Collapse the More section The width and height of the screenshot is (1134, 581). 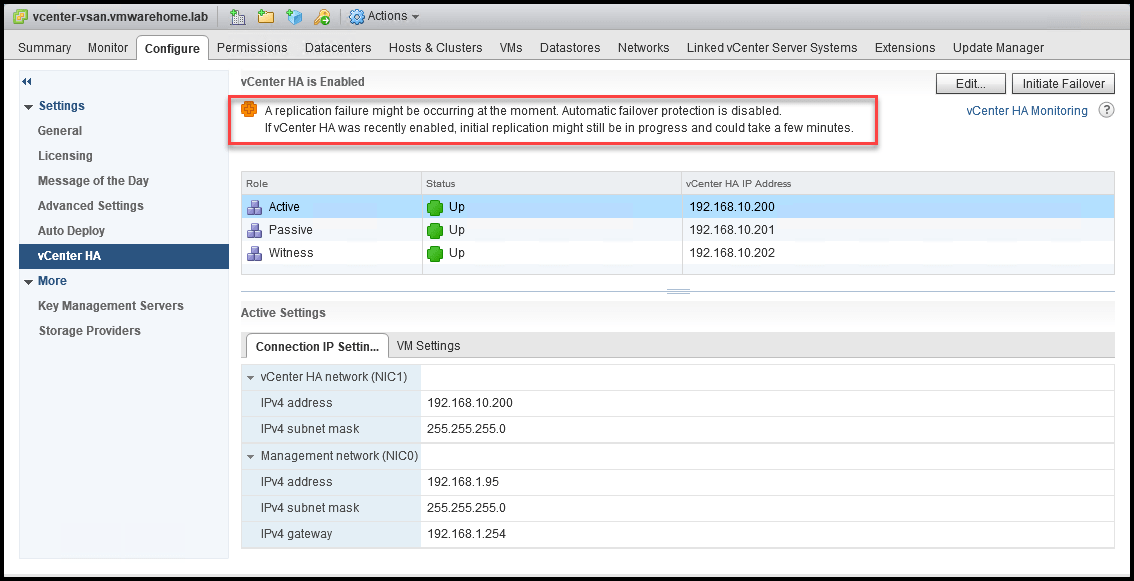coord(28,282)
